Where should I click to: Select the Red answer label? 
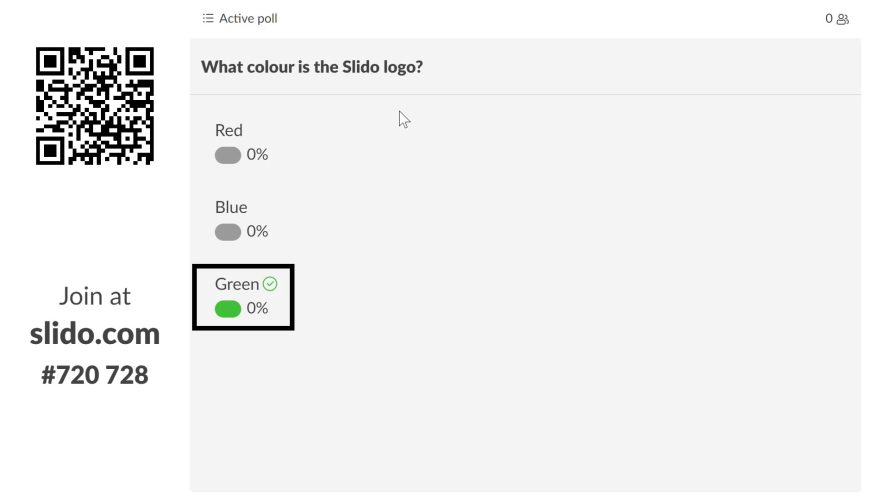(x=229, y=130)
